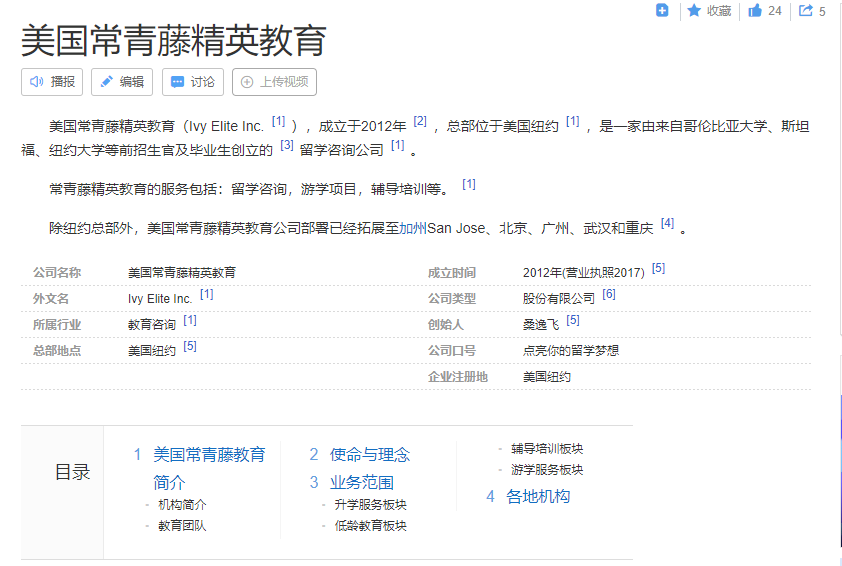The height and width of the screenshot is (566, 842).
Task: Open the 加州 hyperlink
Action: coord(413,228)
